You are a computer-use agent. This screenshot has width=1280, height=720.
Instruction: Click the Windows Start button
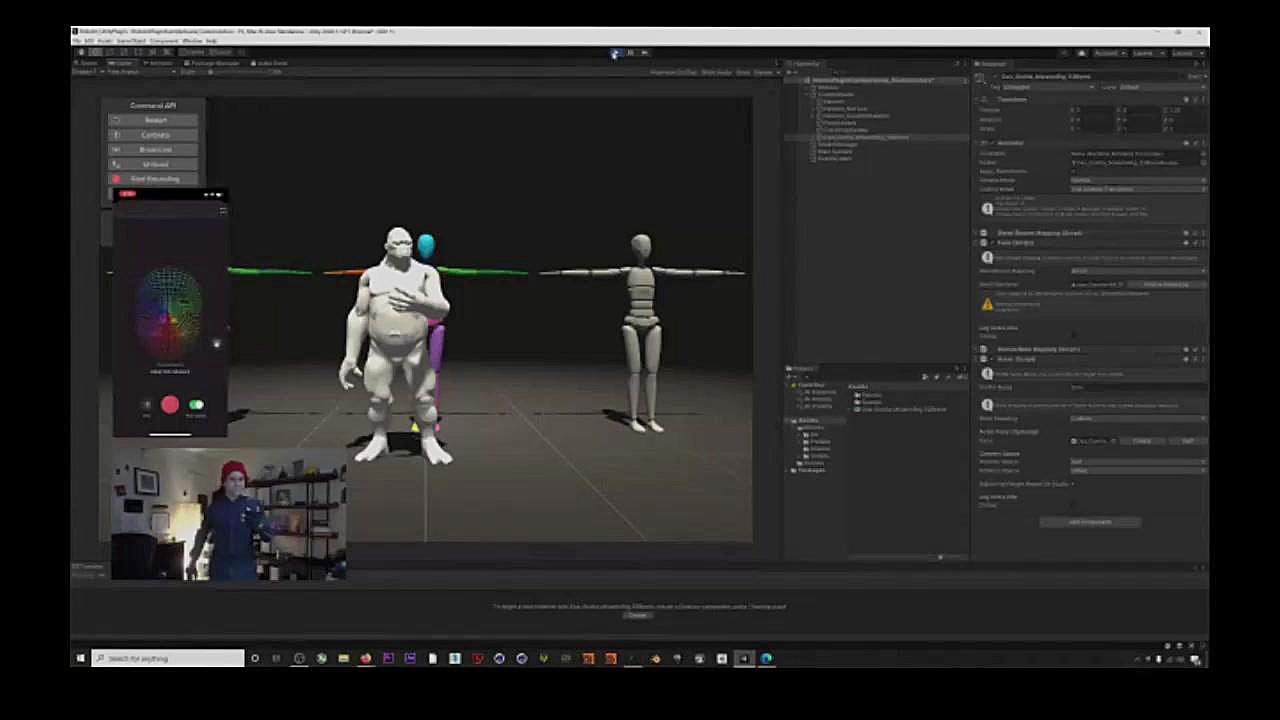pos(81,658)
